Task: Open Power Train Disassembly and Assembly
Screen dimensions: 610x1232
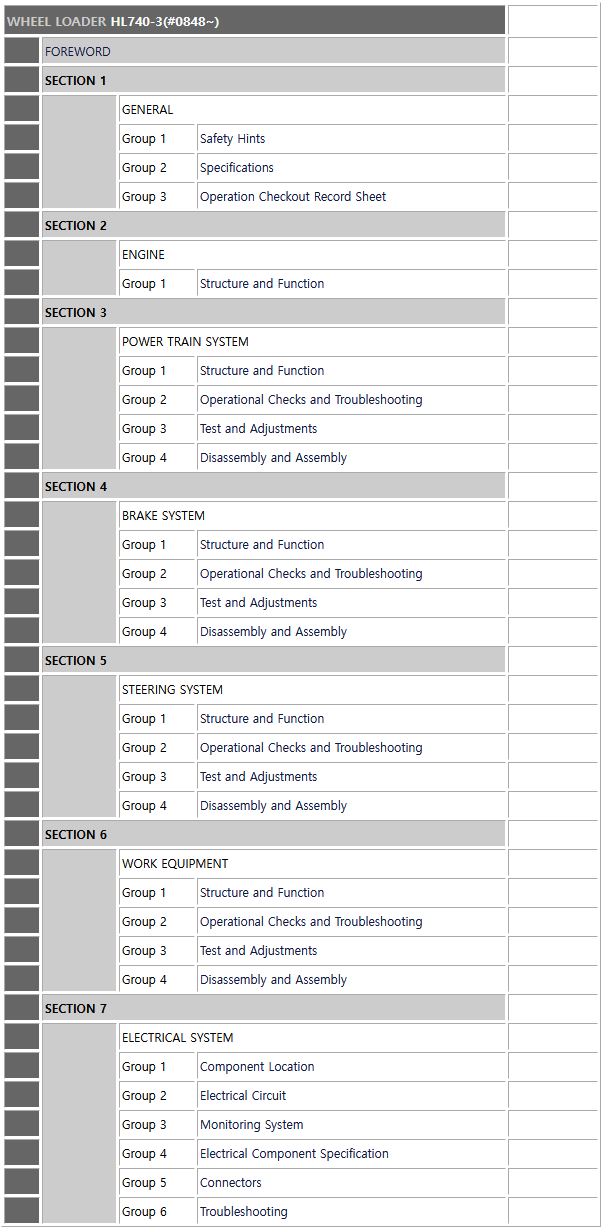Action: (273, 458)
